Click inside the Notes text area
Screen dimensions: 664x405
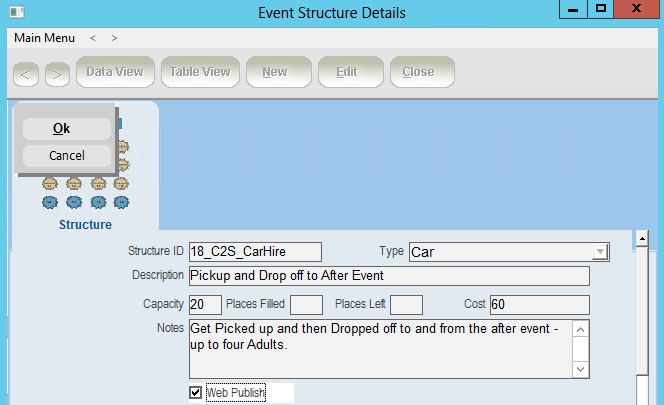coord(381,349)
